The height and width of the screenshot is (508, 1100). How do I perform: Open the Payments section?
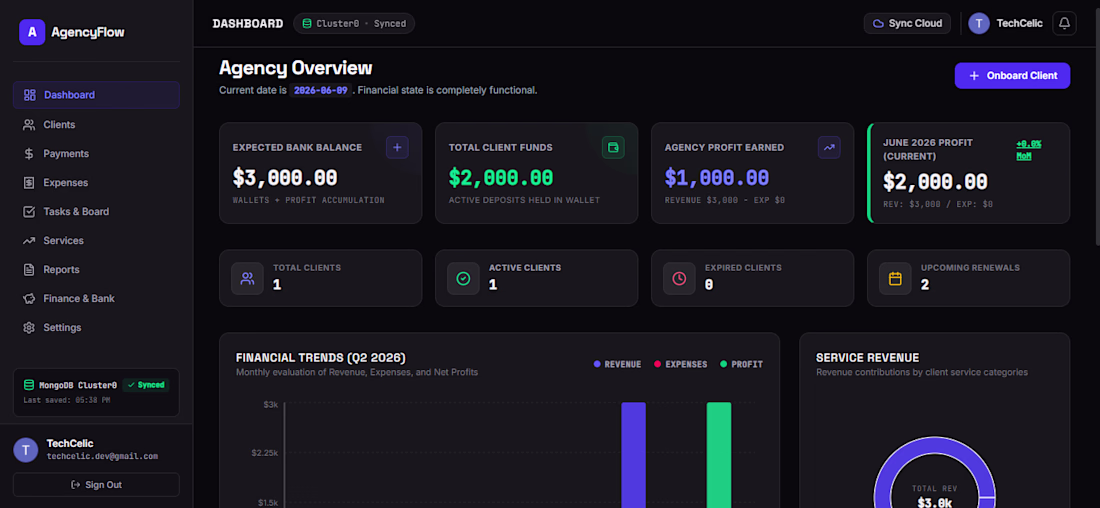(96, 154)
